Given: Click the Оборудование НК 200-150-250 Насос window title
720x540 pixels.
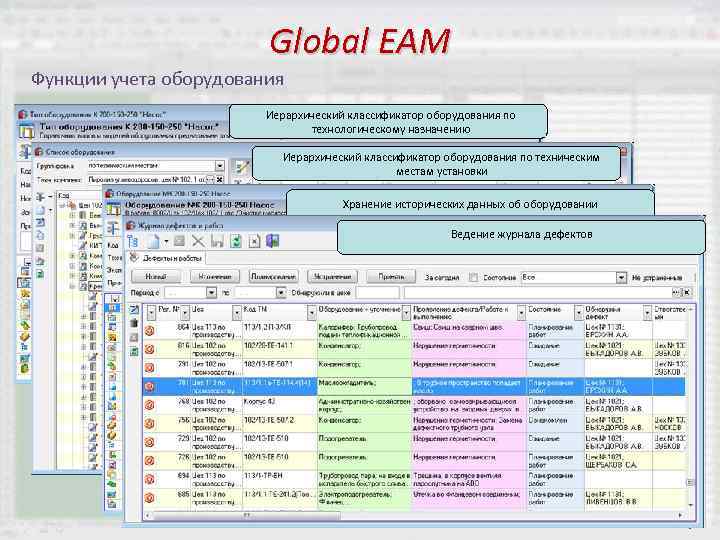Looking at the screenshot, I should coord(173,194).
